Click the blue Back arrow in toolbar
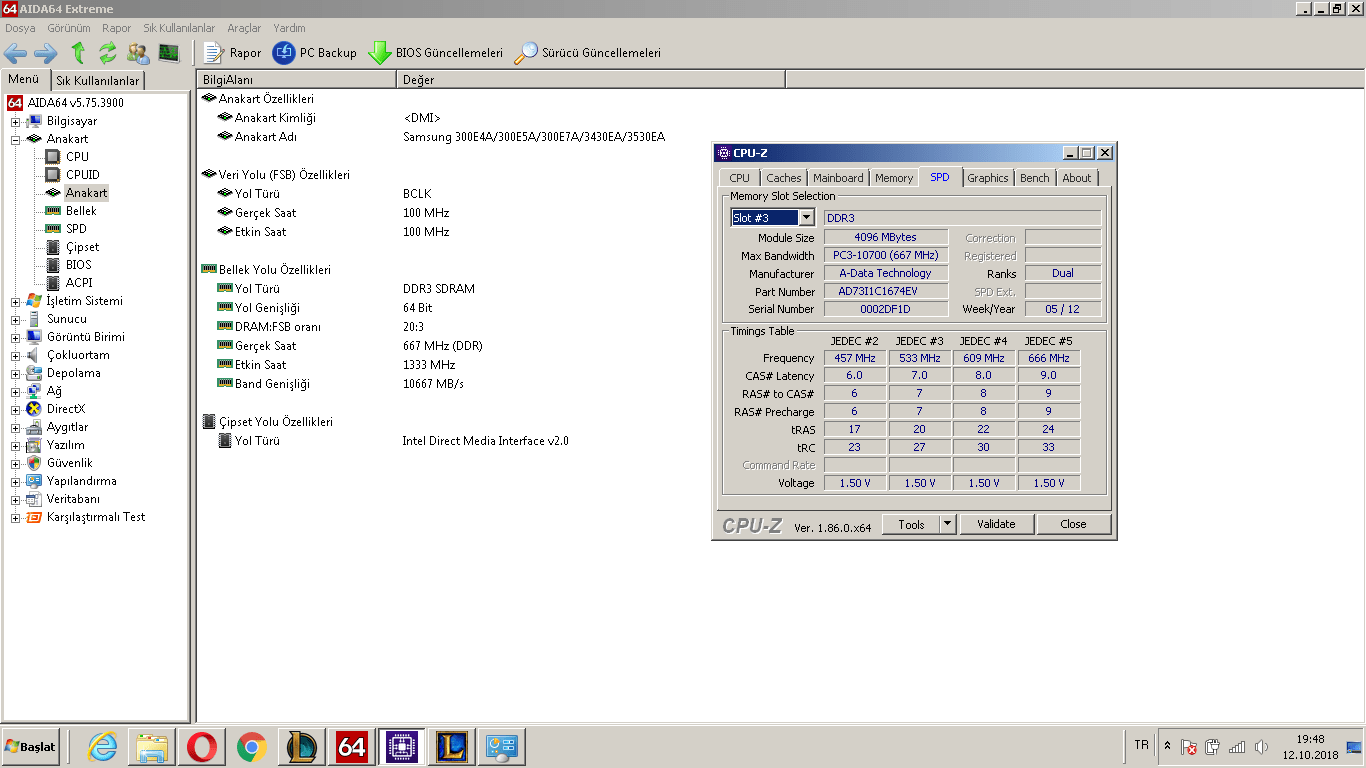 [16, 53]
